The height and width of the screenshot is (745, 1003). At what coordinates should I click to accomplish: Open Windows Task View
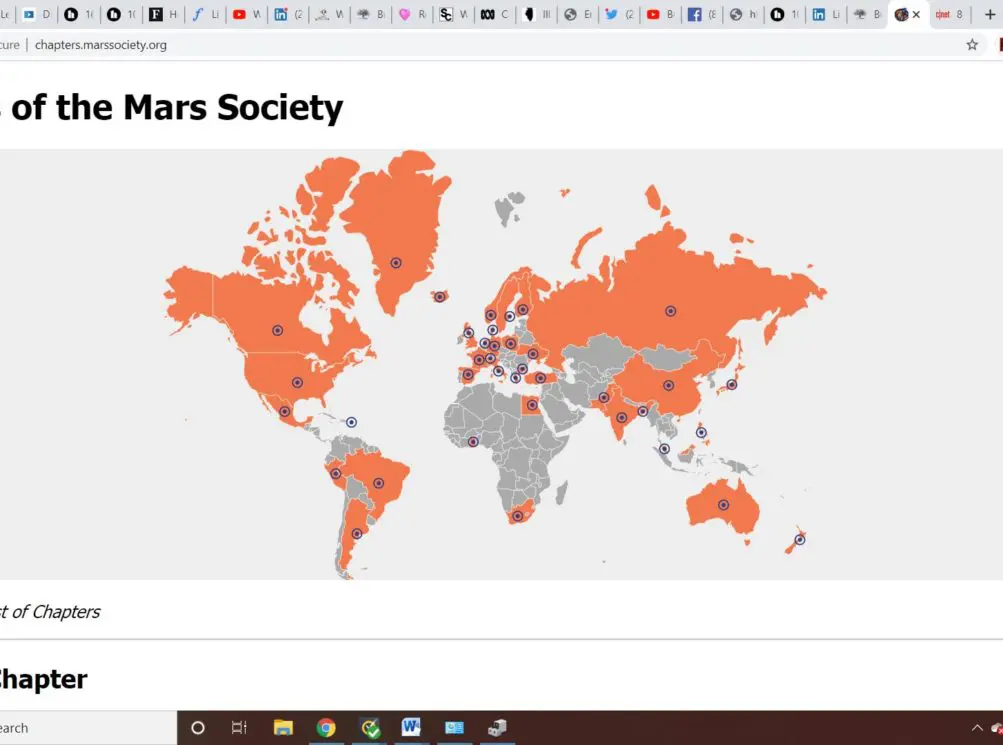(x=239, y=728)
